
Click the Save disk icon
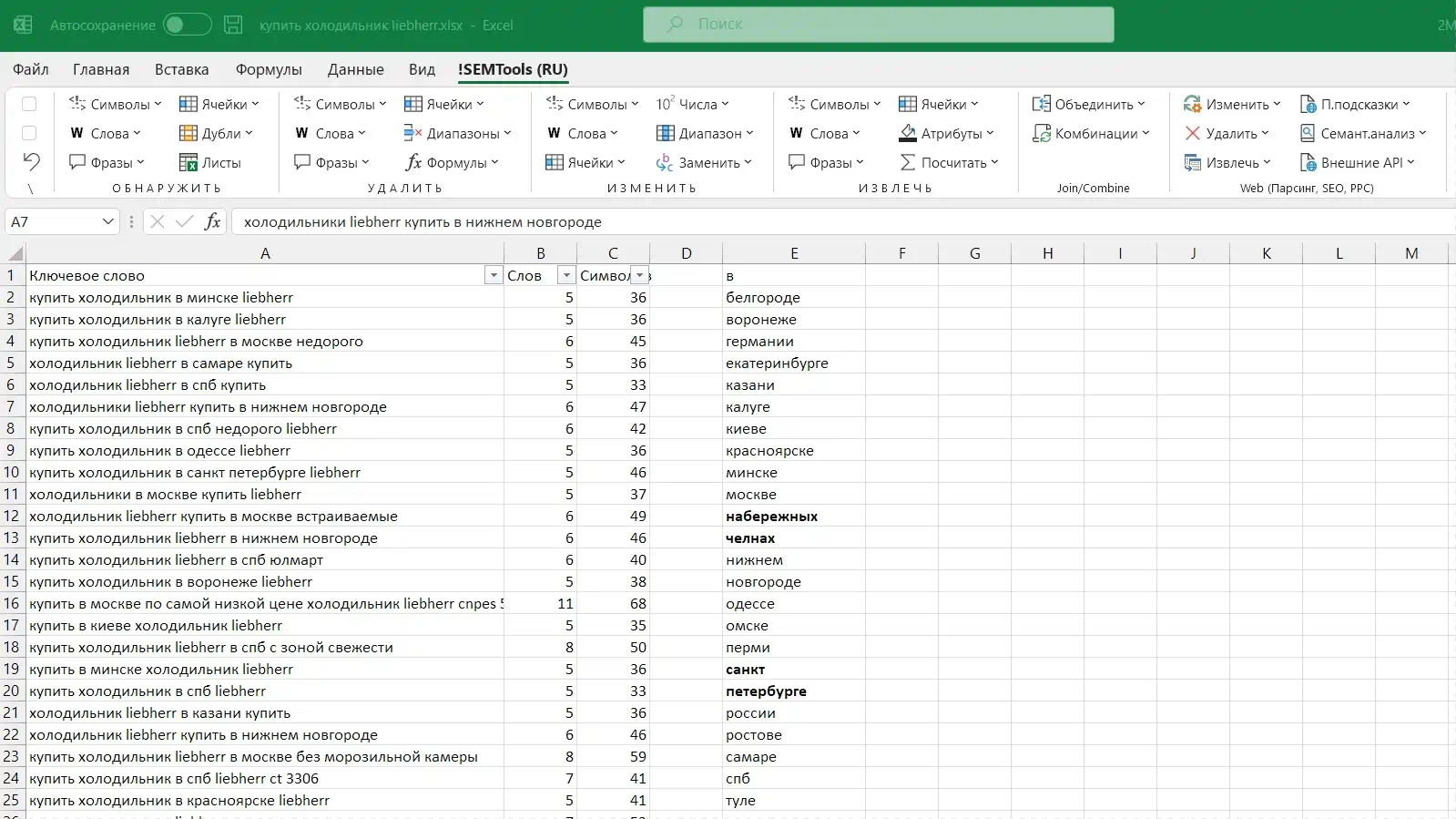pyautogui.click(x=233, y=25)
